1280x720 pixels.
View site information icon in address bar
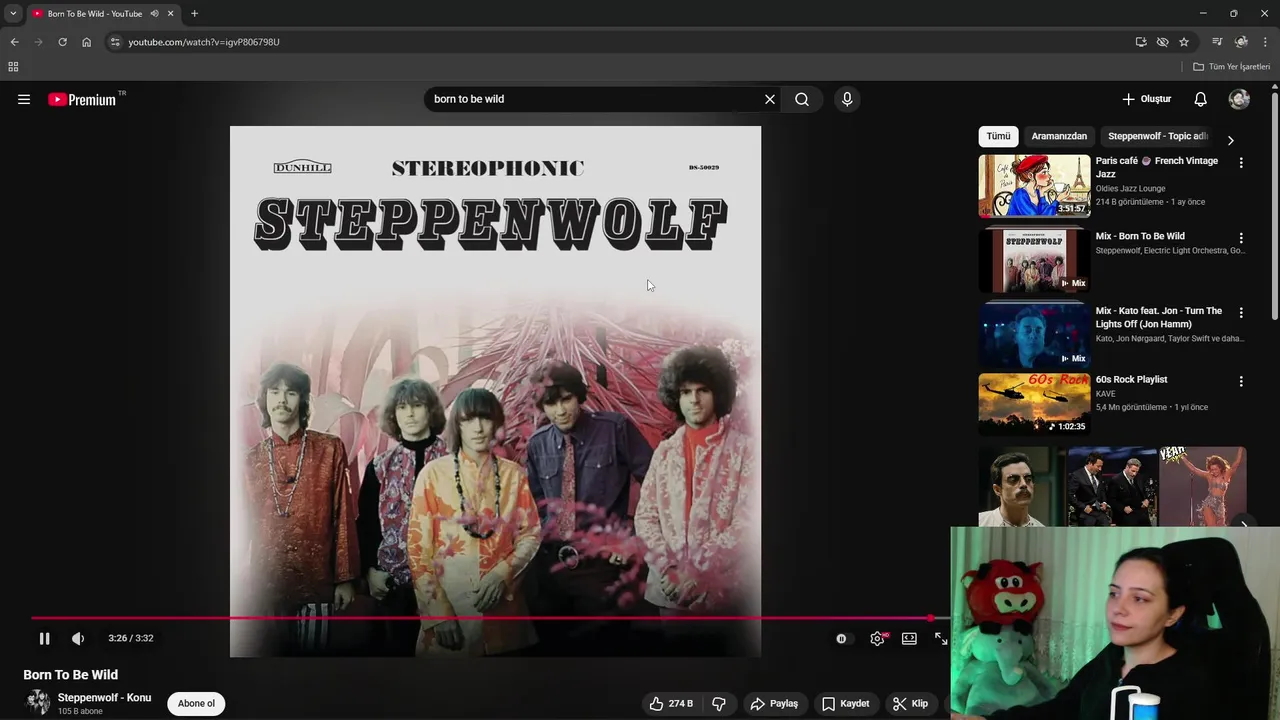115,42
